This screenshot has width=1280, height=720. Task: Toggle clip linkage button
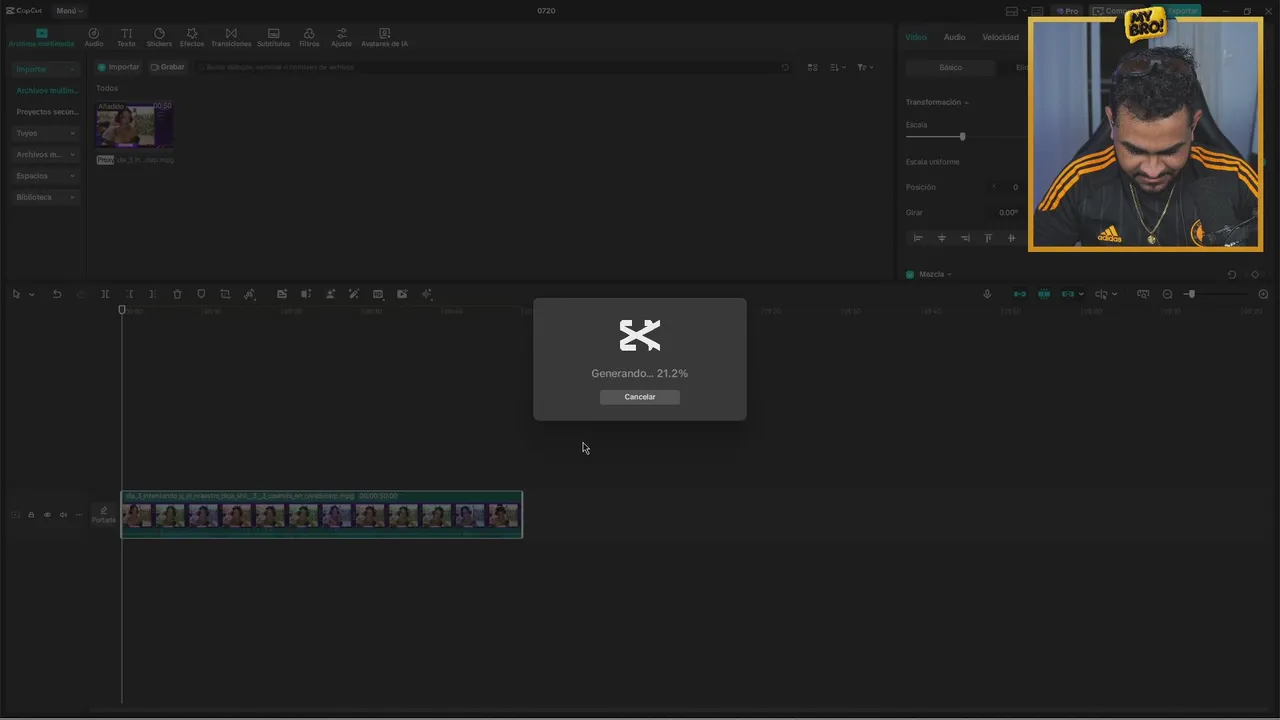(1067, 294)
